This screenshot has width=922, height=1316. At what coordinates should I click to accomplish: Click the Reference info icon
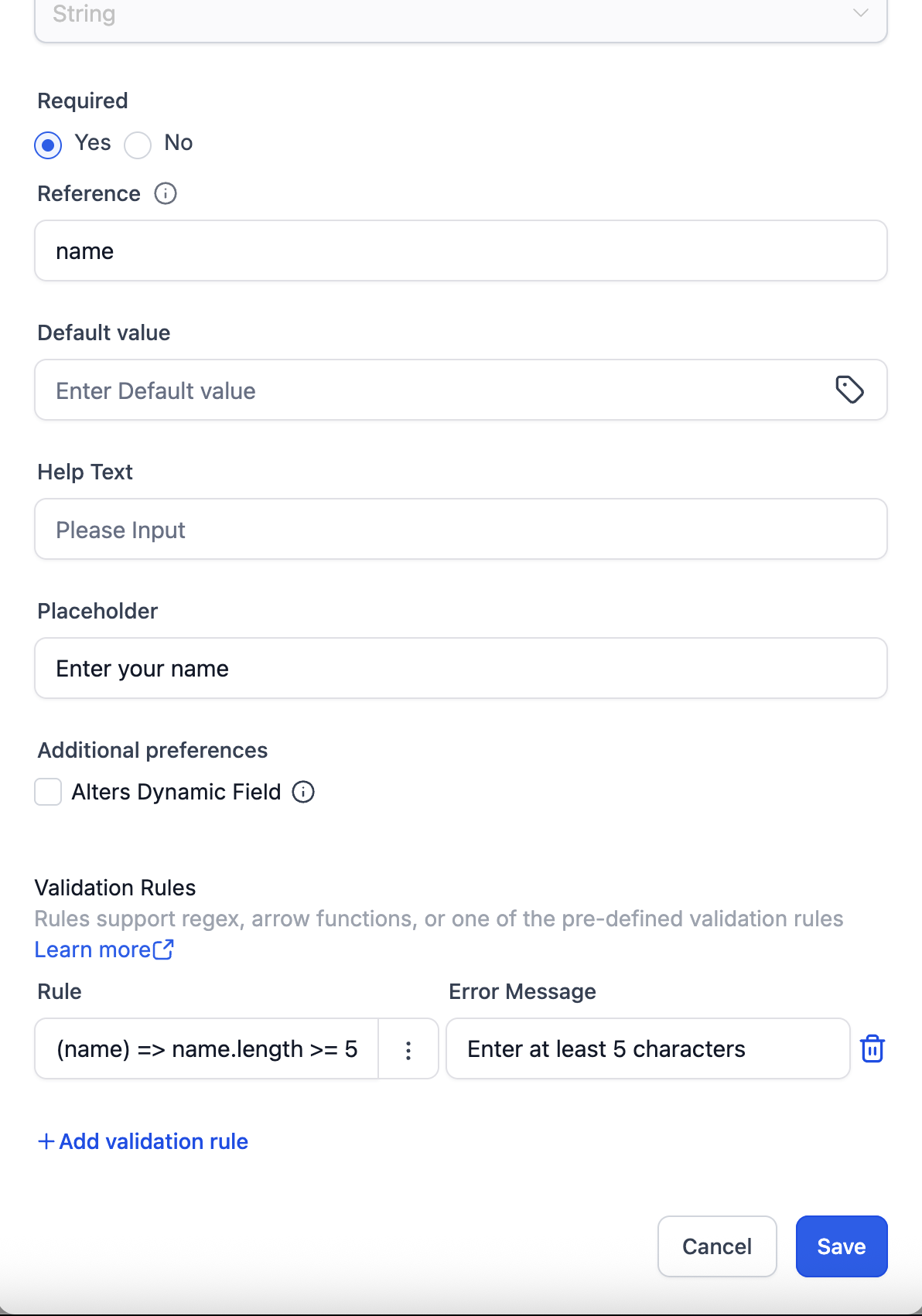pos(166,193)
